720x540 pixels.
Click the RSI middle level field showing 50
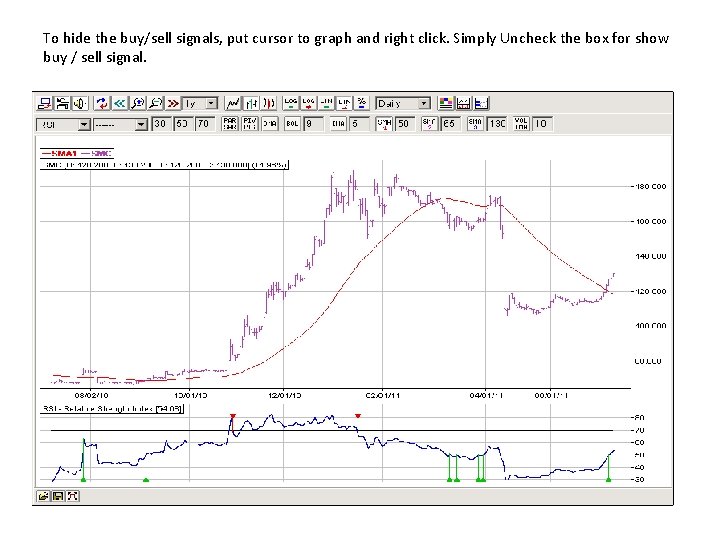tap(183, 124)
